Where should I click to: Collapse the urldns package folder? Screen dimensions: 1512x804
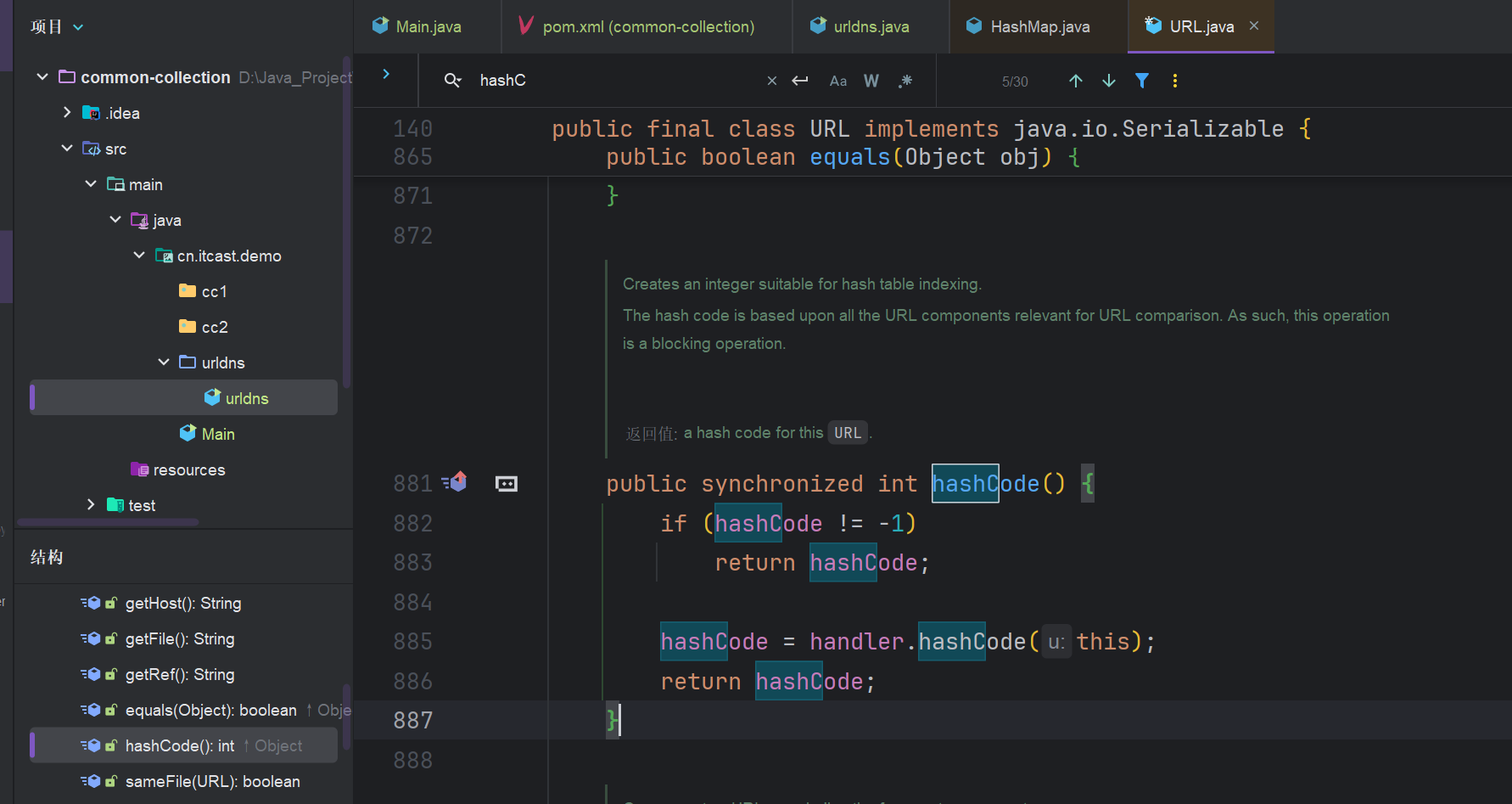[x=164, y=363]
